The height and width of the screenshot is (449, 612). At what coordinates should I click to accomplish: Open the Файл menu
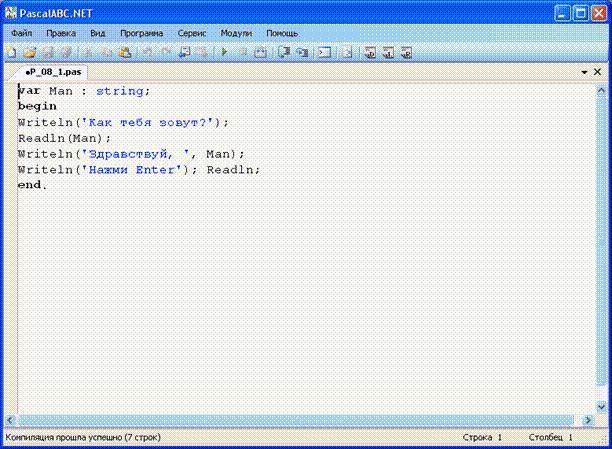pos(21,34)
